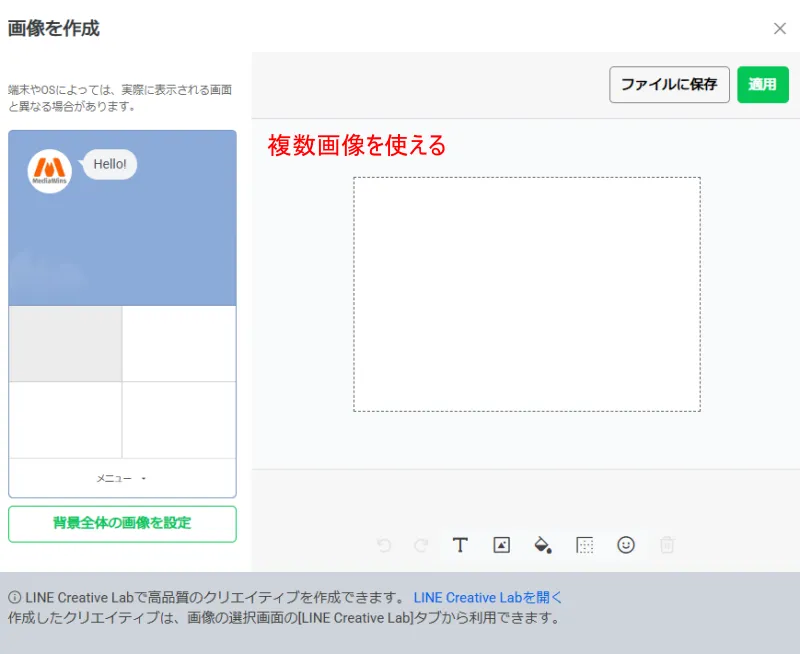Close the image creation dialog

click(x=780, y=29)
